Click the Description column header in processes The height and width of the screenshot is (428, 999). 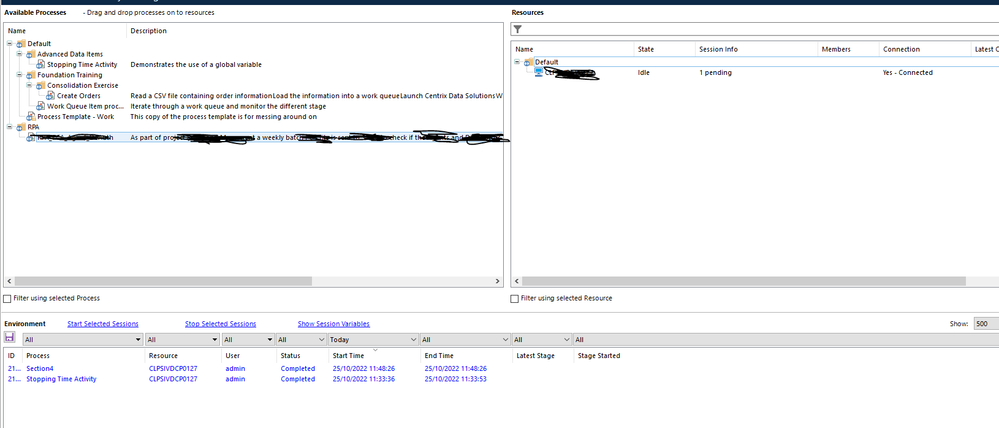[148, 31]
